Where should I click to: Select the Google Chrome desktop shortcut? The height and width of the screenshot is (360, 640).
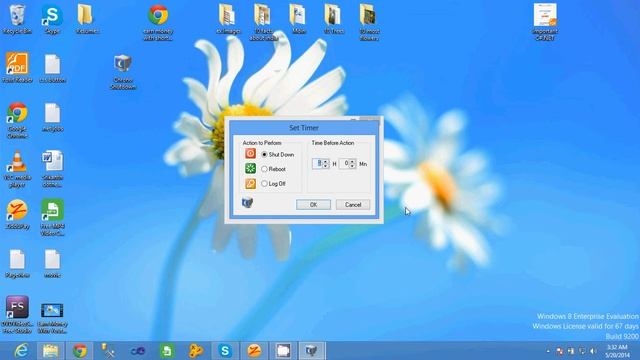(17, 120)
